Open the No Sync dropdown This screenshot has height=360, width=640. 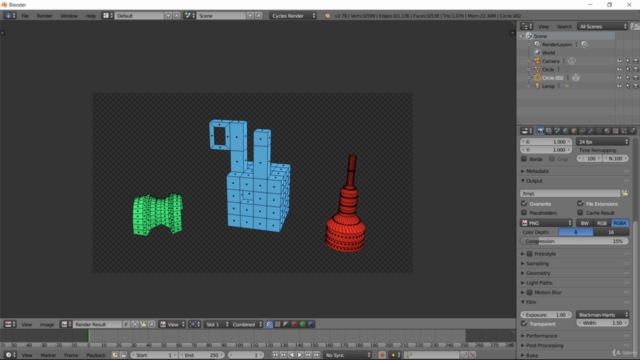click(348, 355)
